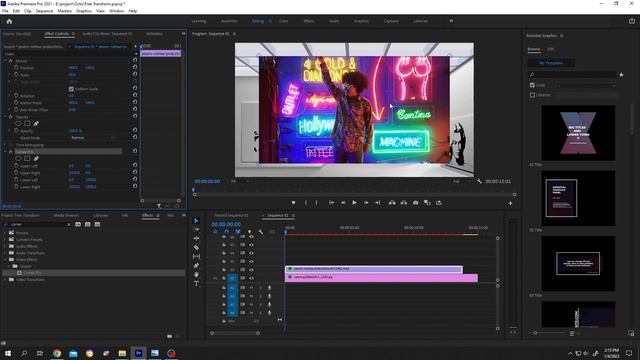
Task: Toggle the Motion fx effect on/off
Action: [11, 60]
